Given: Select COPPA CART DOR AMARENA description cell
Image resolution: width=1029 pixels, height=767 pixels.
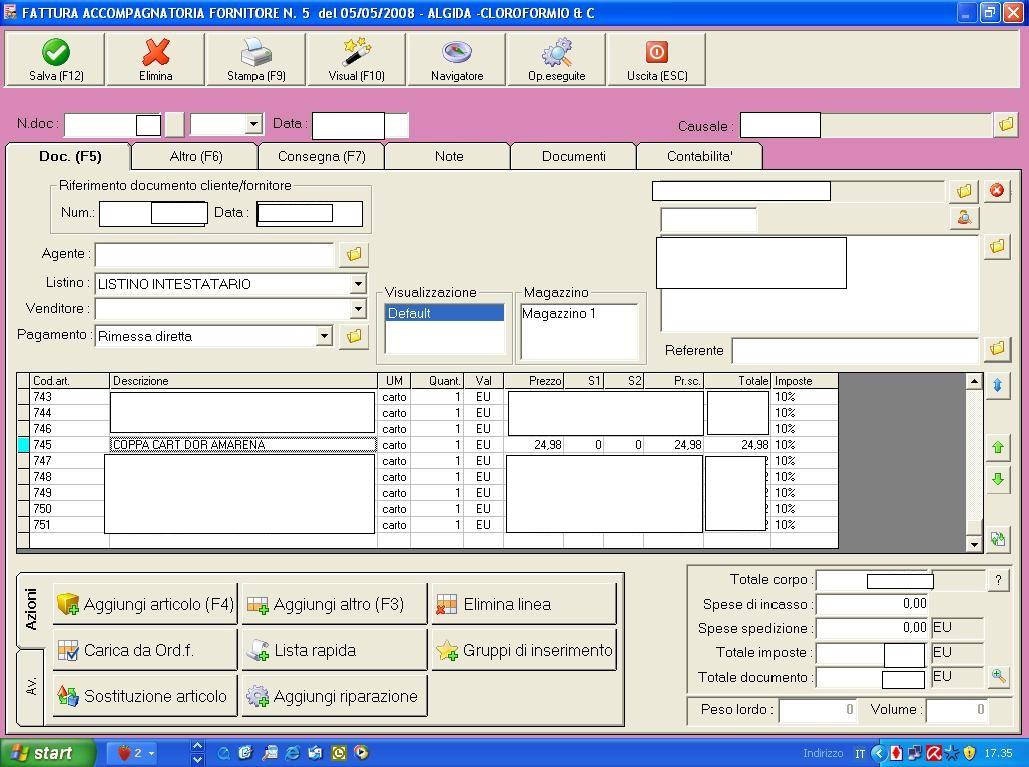Looking at the screenshot, I should coord(243,445).
